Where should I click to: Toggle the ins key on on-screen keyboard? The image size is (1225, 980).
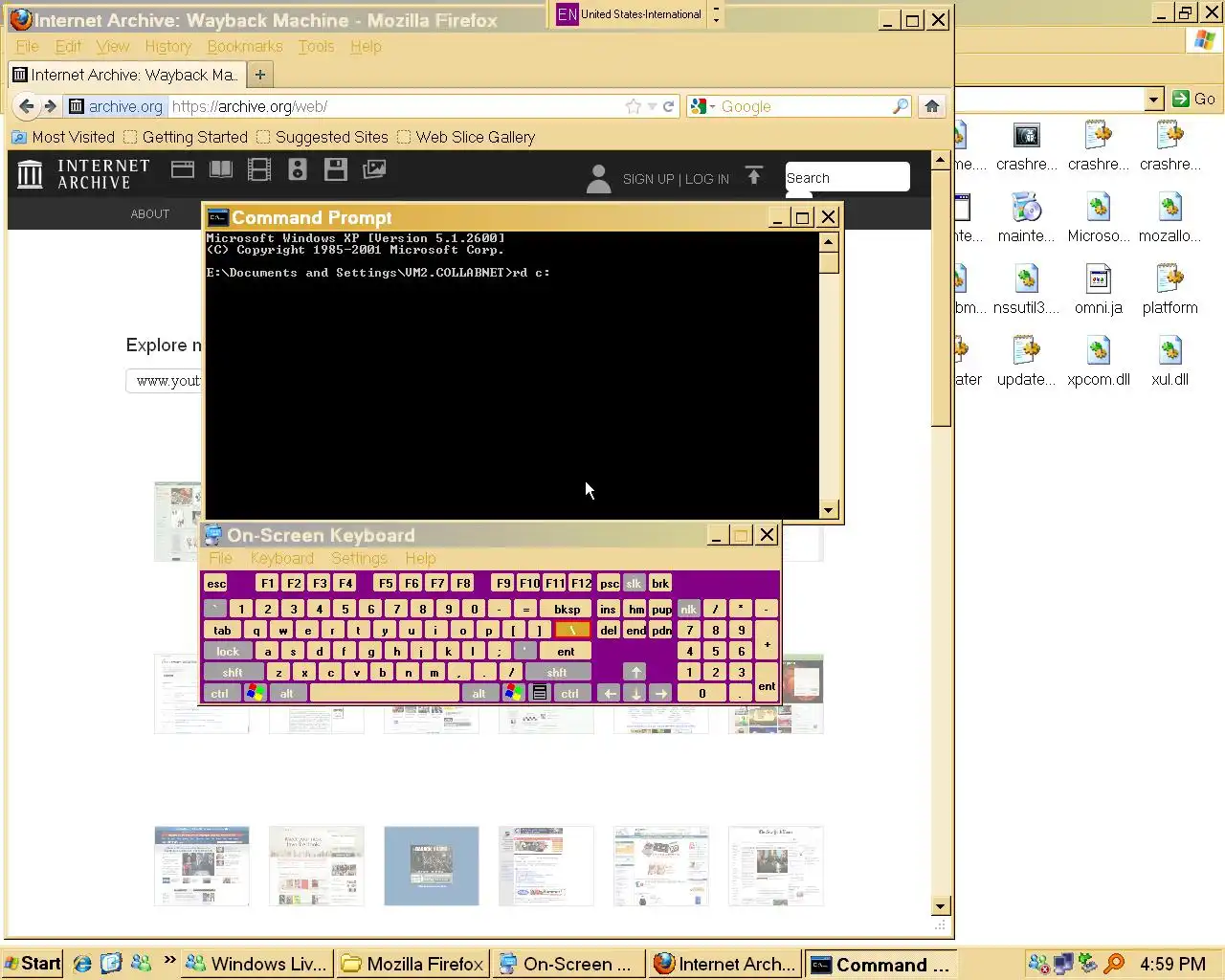pos(608,609)
